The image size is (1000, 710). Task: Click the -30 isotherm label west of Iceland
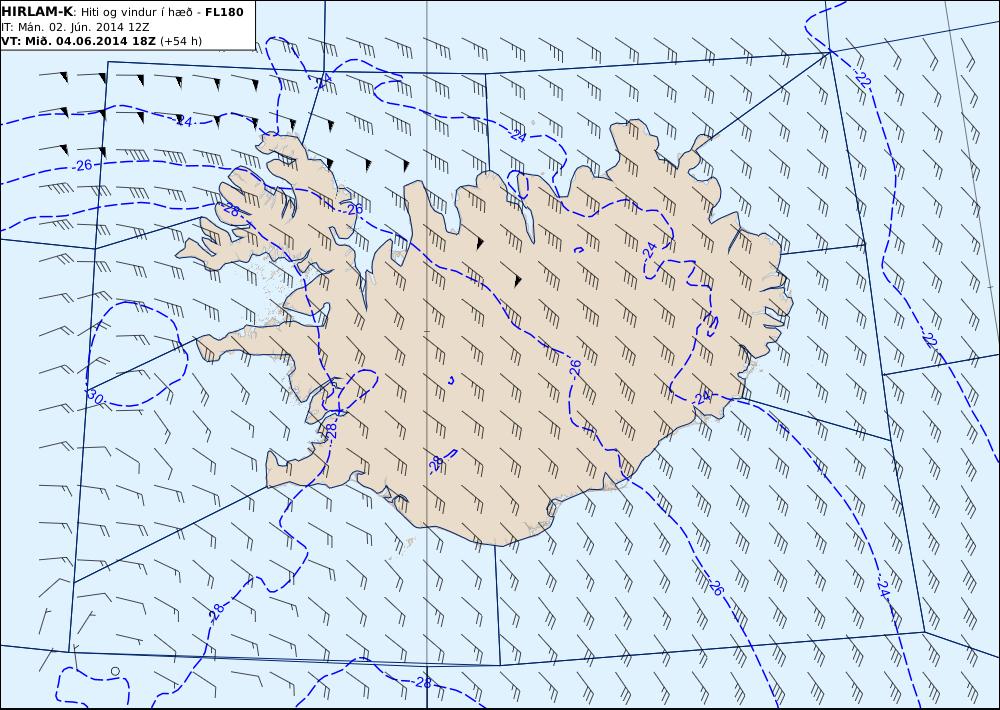click(x=94, y=397)
